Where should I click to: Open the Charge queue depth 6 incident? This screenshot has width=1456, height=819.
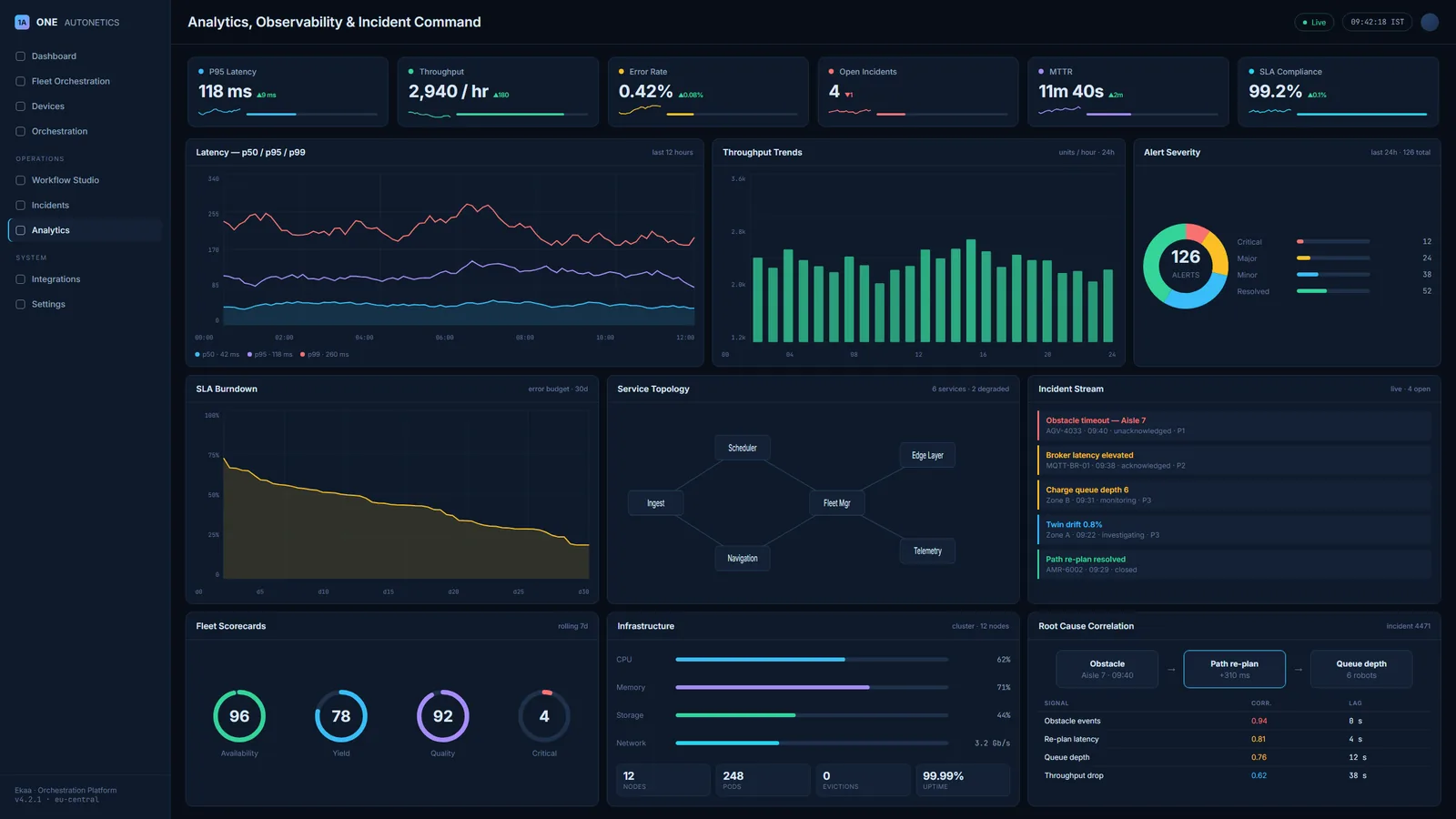pos(1234,495)
